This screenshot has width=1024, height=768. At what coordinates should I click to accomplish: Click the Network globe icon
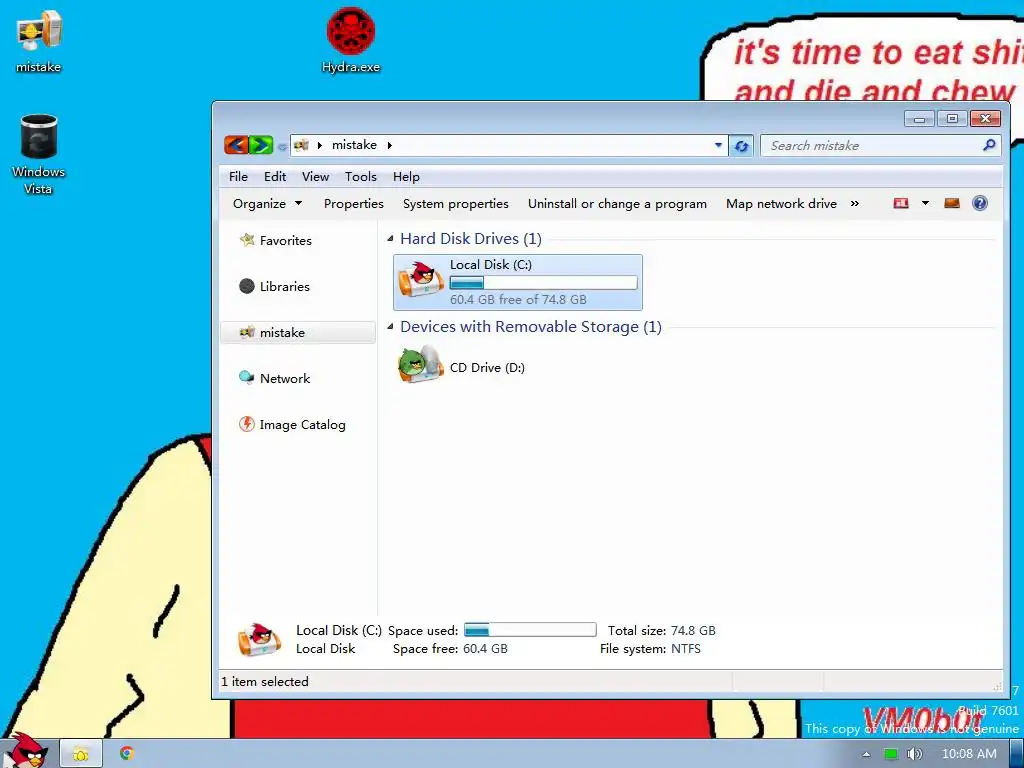247,377
